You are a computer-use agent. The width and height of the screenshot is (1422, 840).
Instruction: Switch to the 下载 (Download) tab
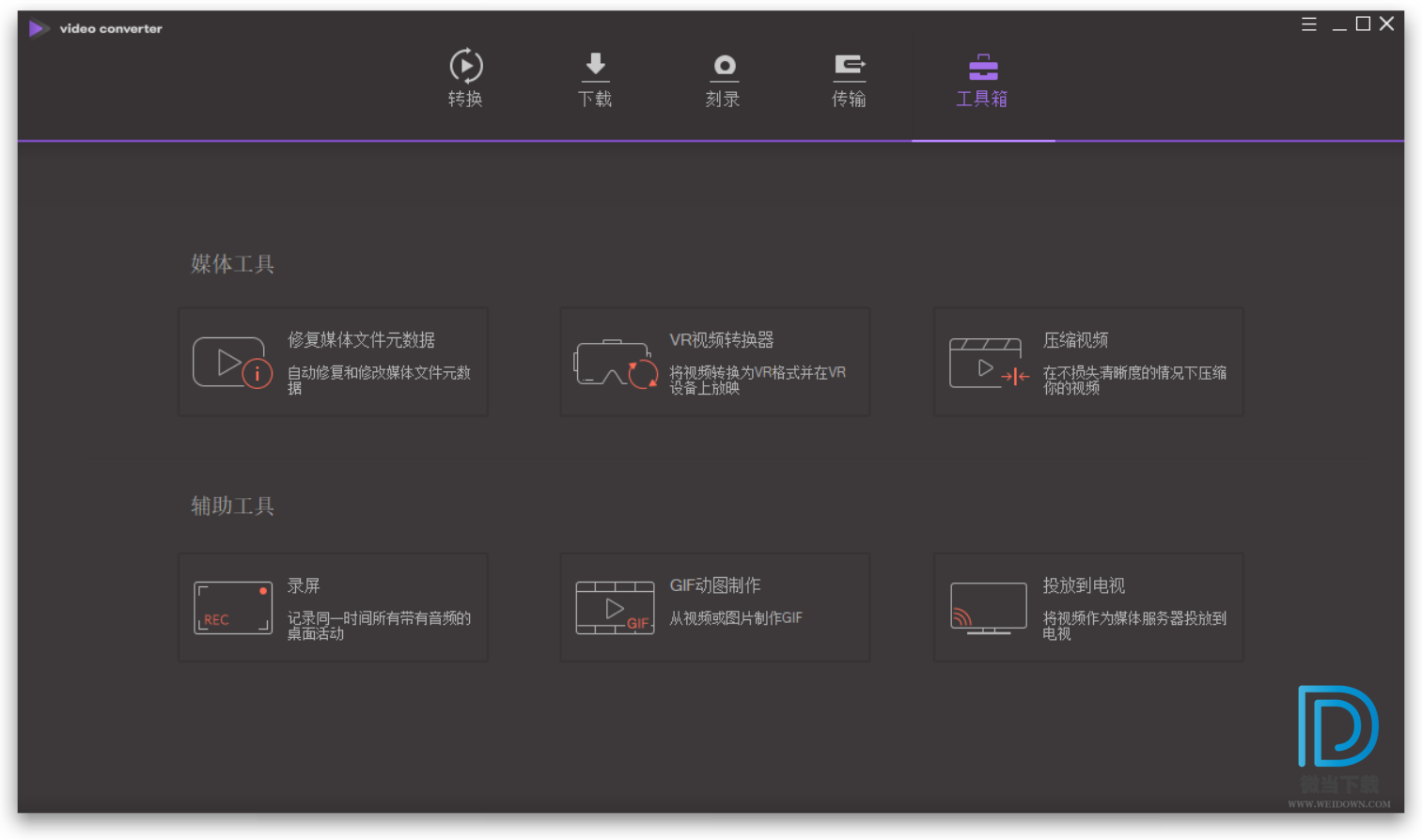tap(595, 79)
